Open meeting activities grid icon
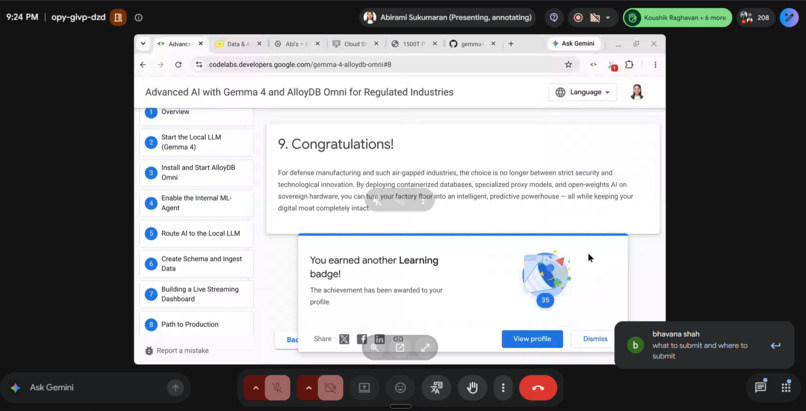 pos(786,387)
